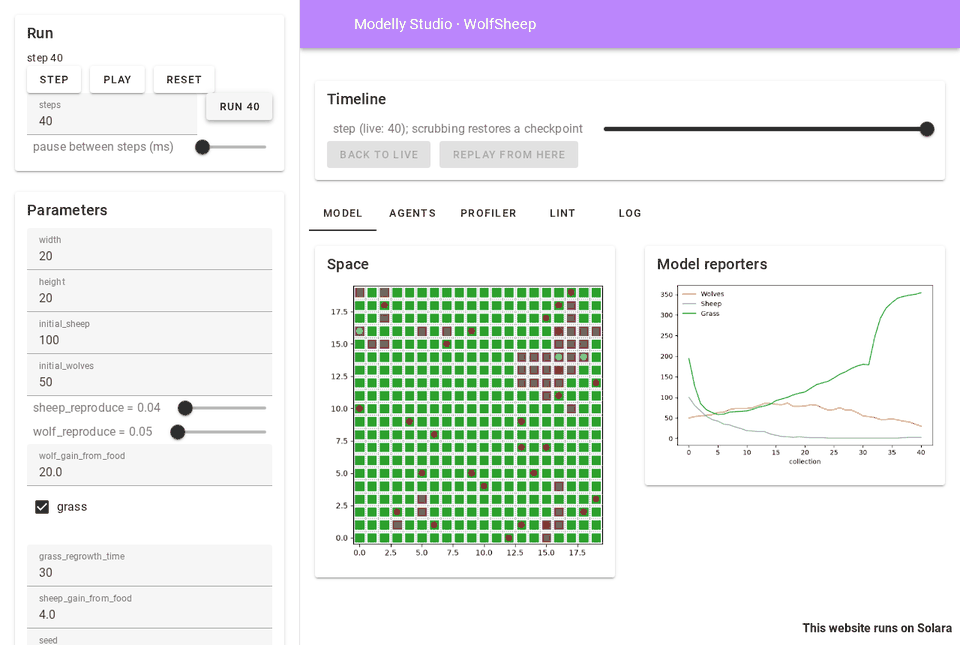
Task: Click the "Space" heading
Action: (x=348, y=264)
